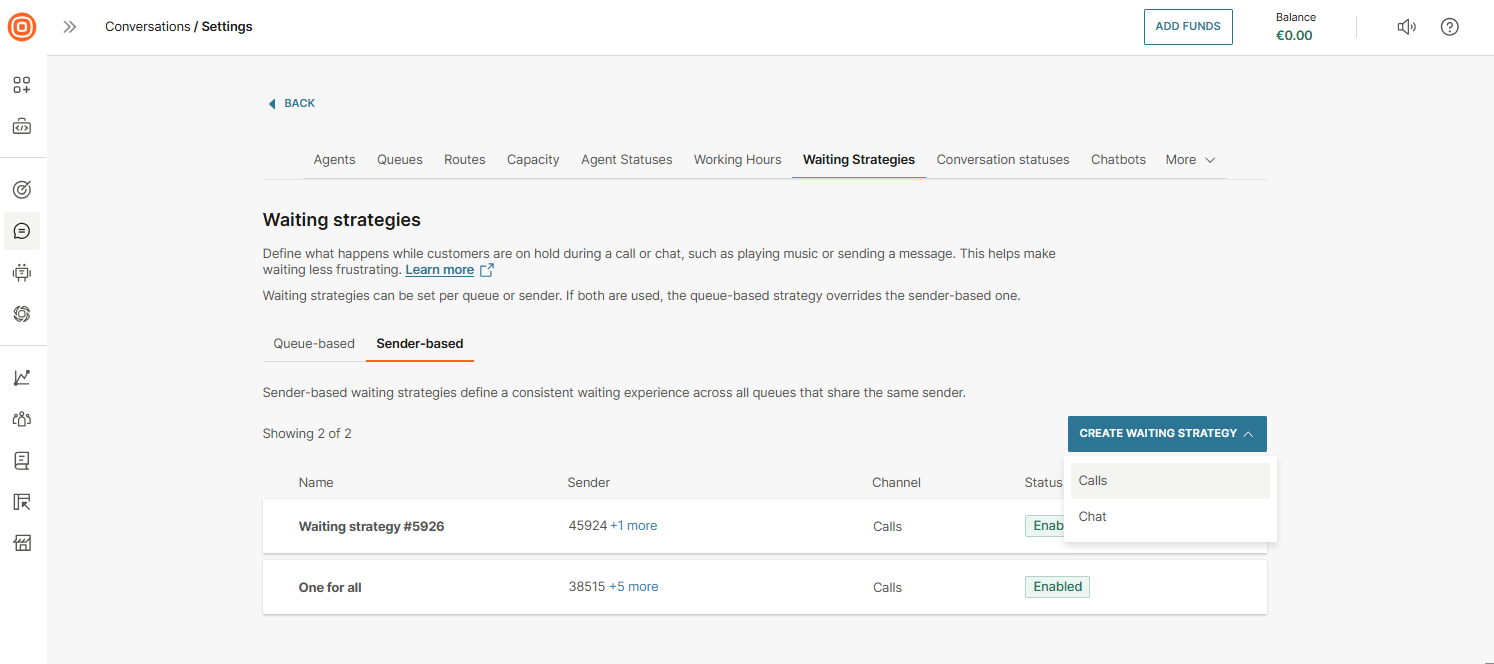Click the Infobip orange logo icon

(22, 27)
